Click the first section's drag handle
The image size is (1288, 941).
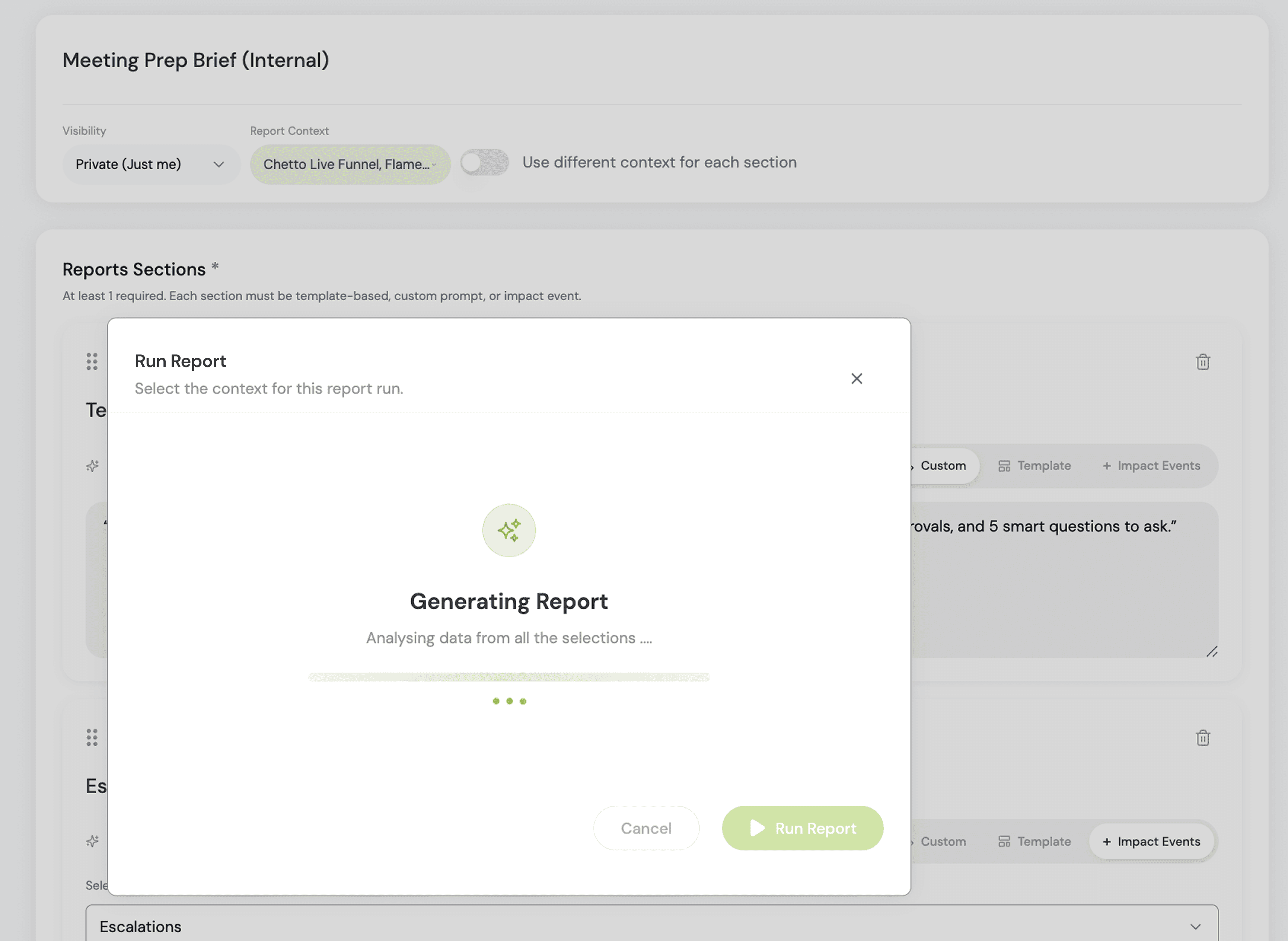click(x=92, y=361)
